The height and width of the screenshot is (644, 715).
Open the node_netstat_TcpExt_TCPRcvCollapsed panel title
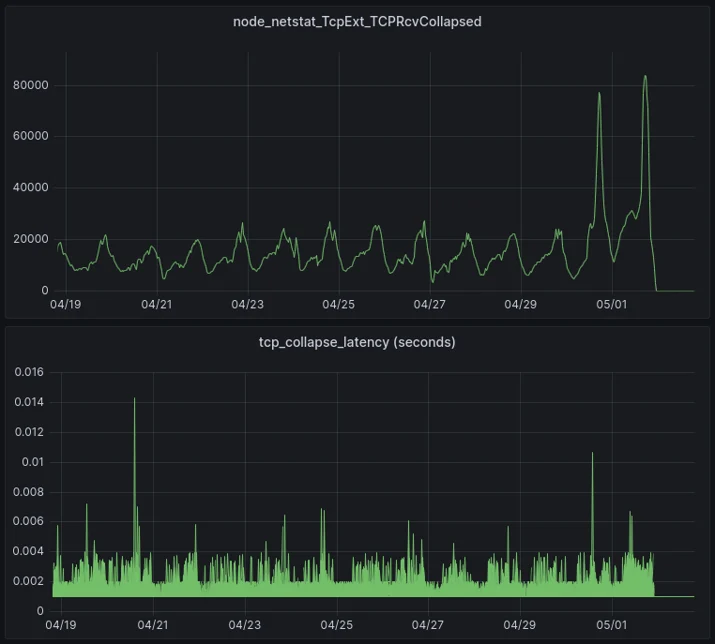click(357, 21)
